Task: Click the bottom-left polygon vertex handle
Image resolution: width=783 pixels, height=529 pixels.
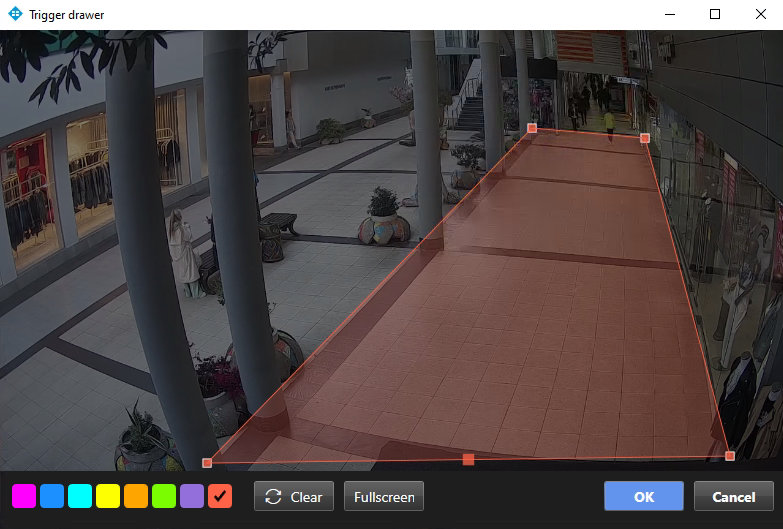Action: pos(207,463)
